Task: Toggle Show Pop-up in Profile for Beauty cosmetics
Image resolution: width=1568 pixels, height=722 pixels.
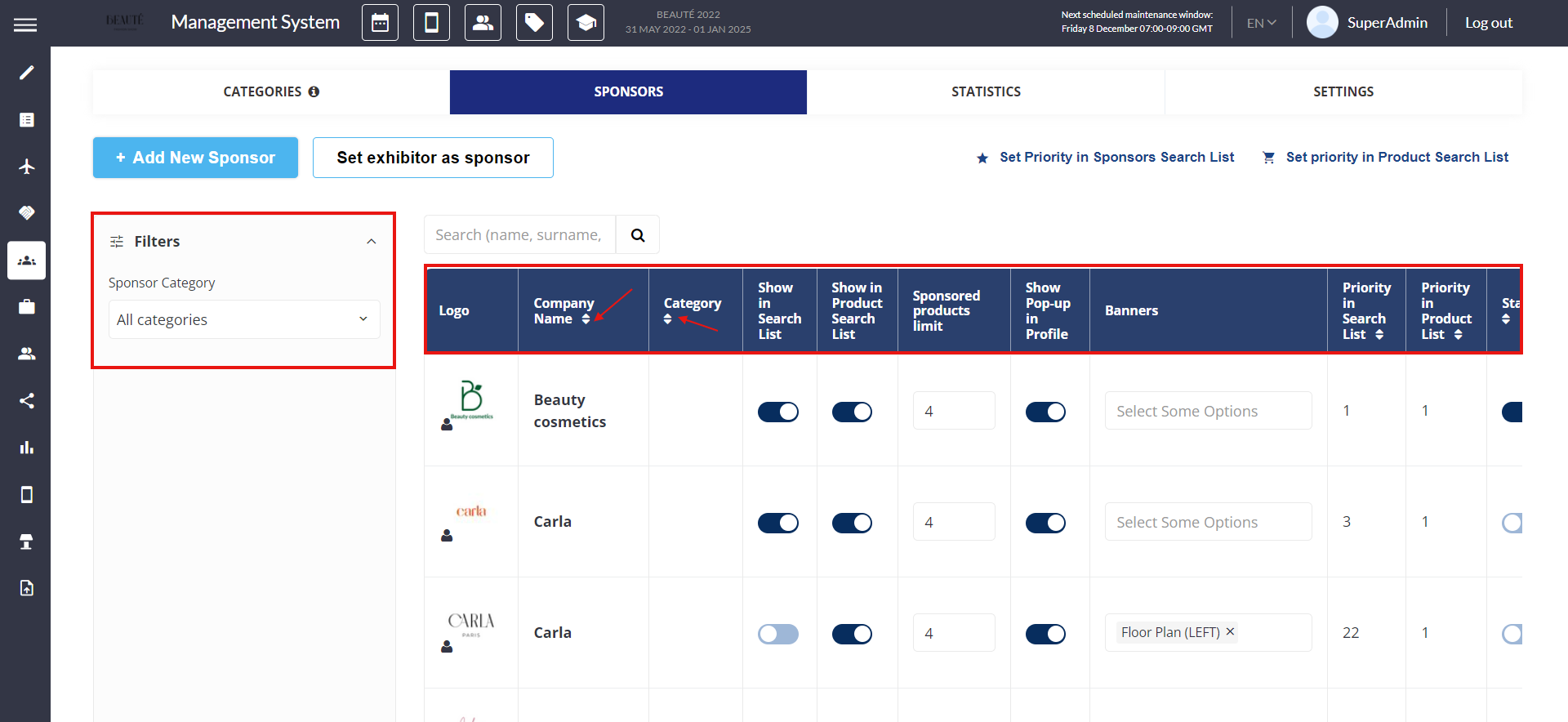Action: click(x=1045, y=412)
